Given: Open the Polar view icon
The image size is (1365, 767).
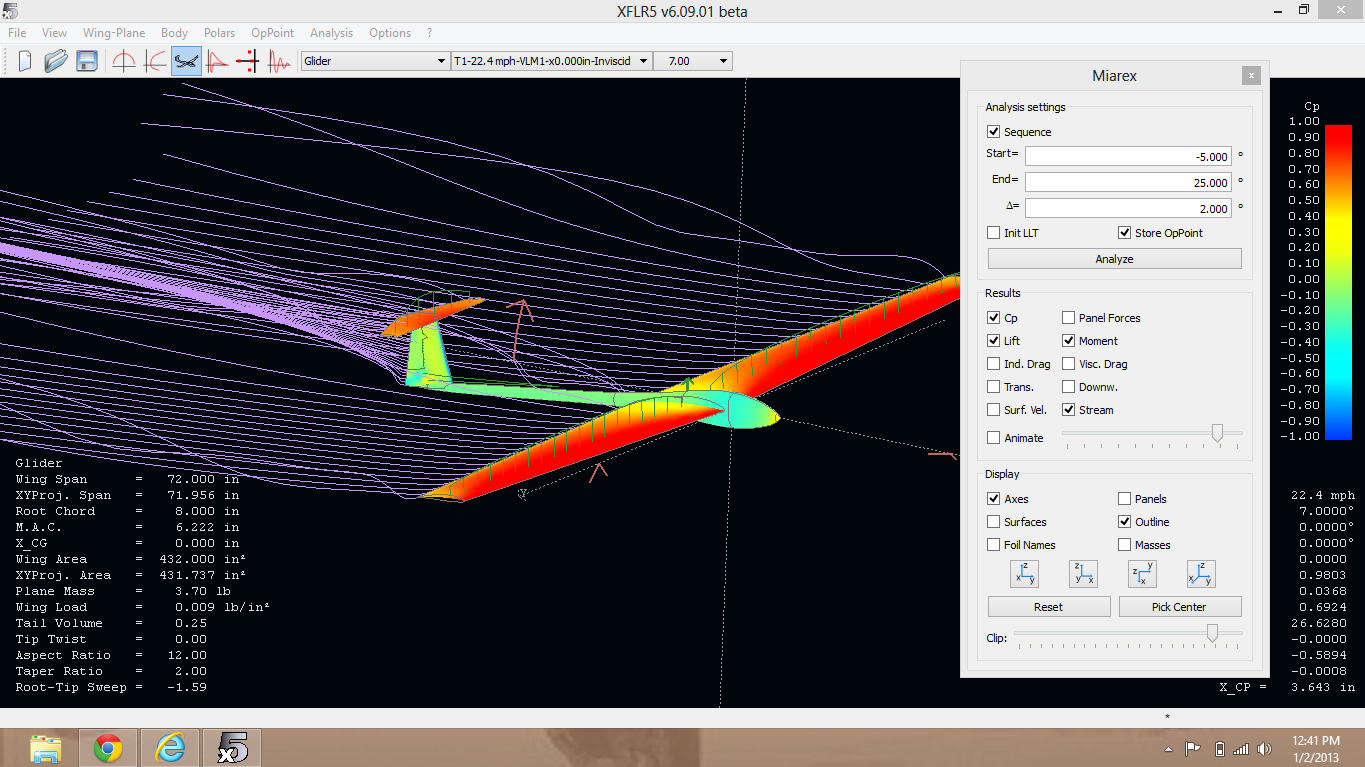Looking at the screenshot, I should coord(153,60).
